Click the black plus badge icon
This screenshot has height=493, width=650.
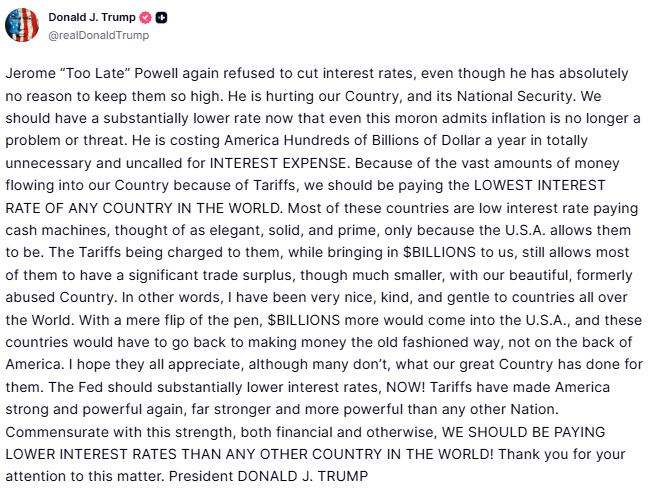[x=162, y=17]
